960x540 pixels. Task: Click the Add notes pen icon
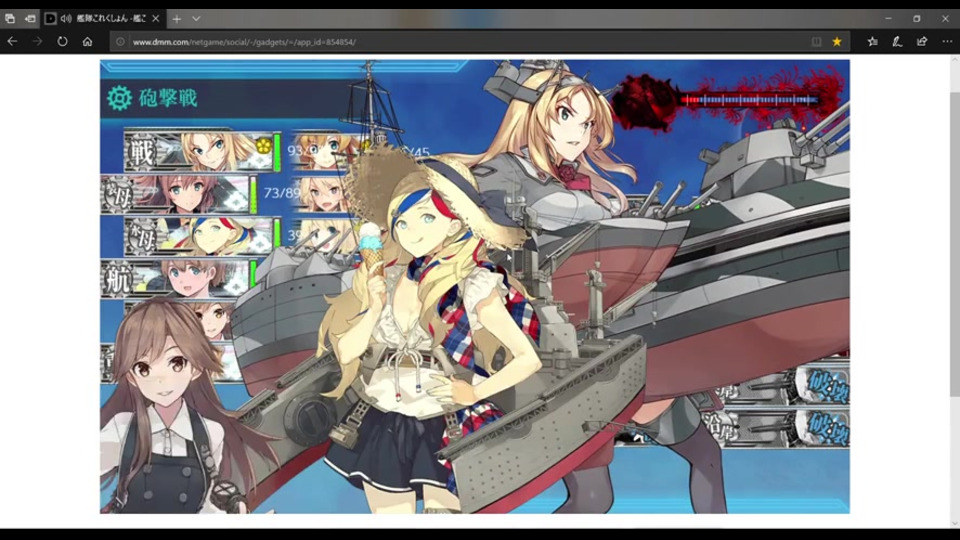tap(897, 42)
